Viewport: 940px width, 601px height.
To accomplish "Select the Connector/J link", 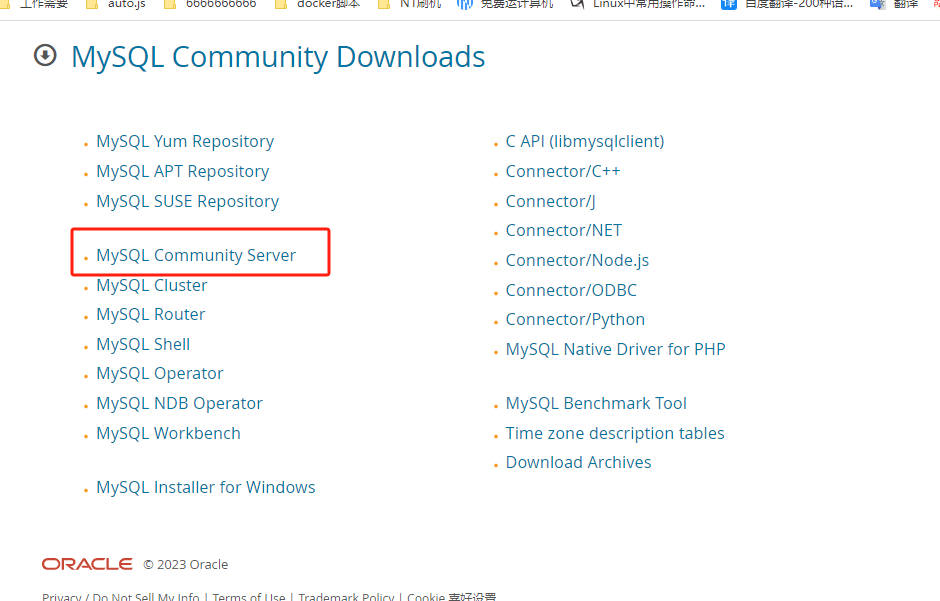I will [550, 201].
